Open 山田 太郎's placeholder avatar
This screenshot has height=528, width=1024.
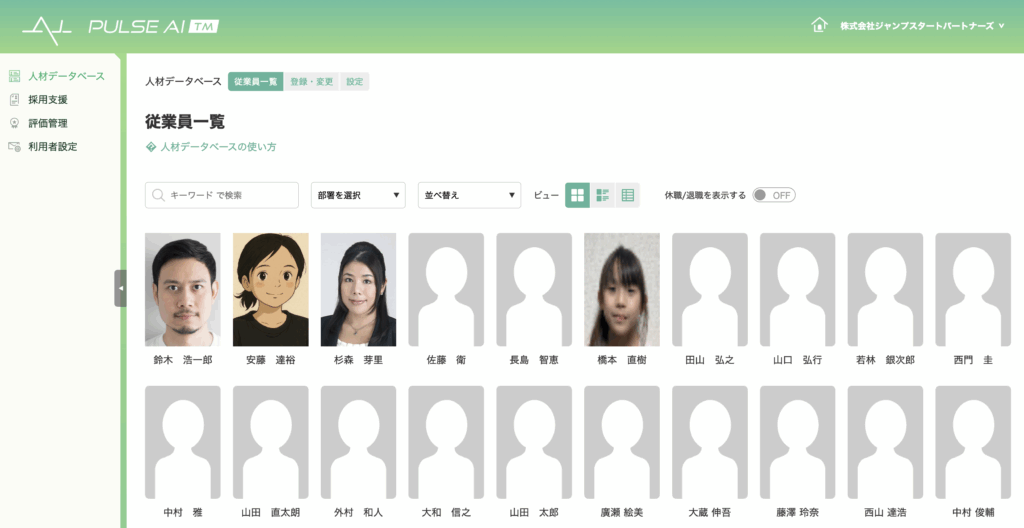point(534,442)
